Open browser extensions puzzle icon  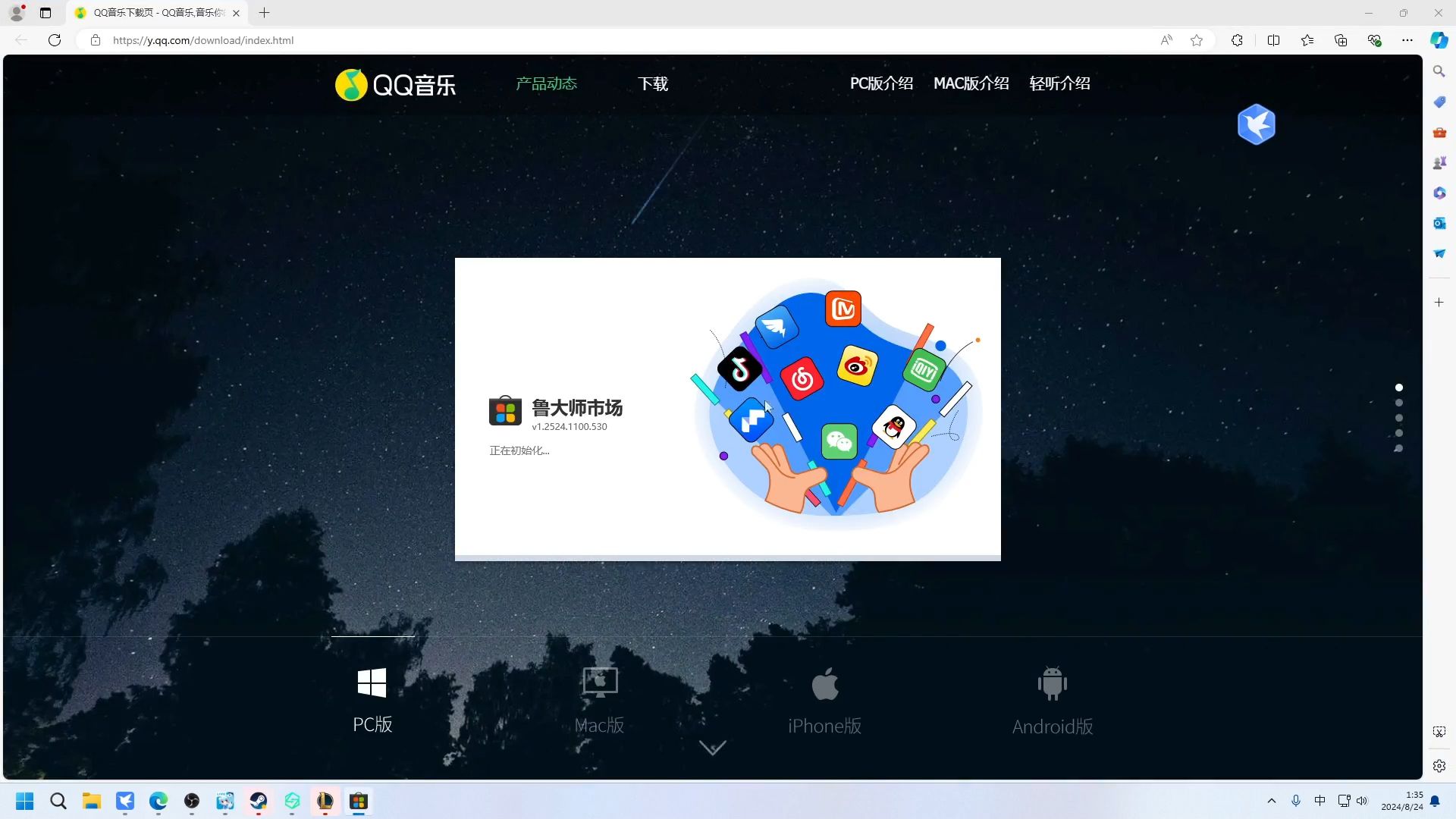(x=1237, y=40)
